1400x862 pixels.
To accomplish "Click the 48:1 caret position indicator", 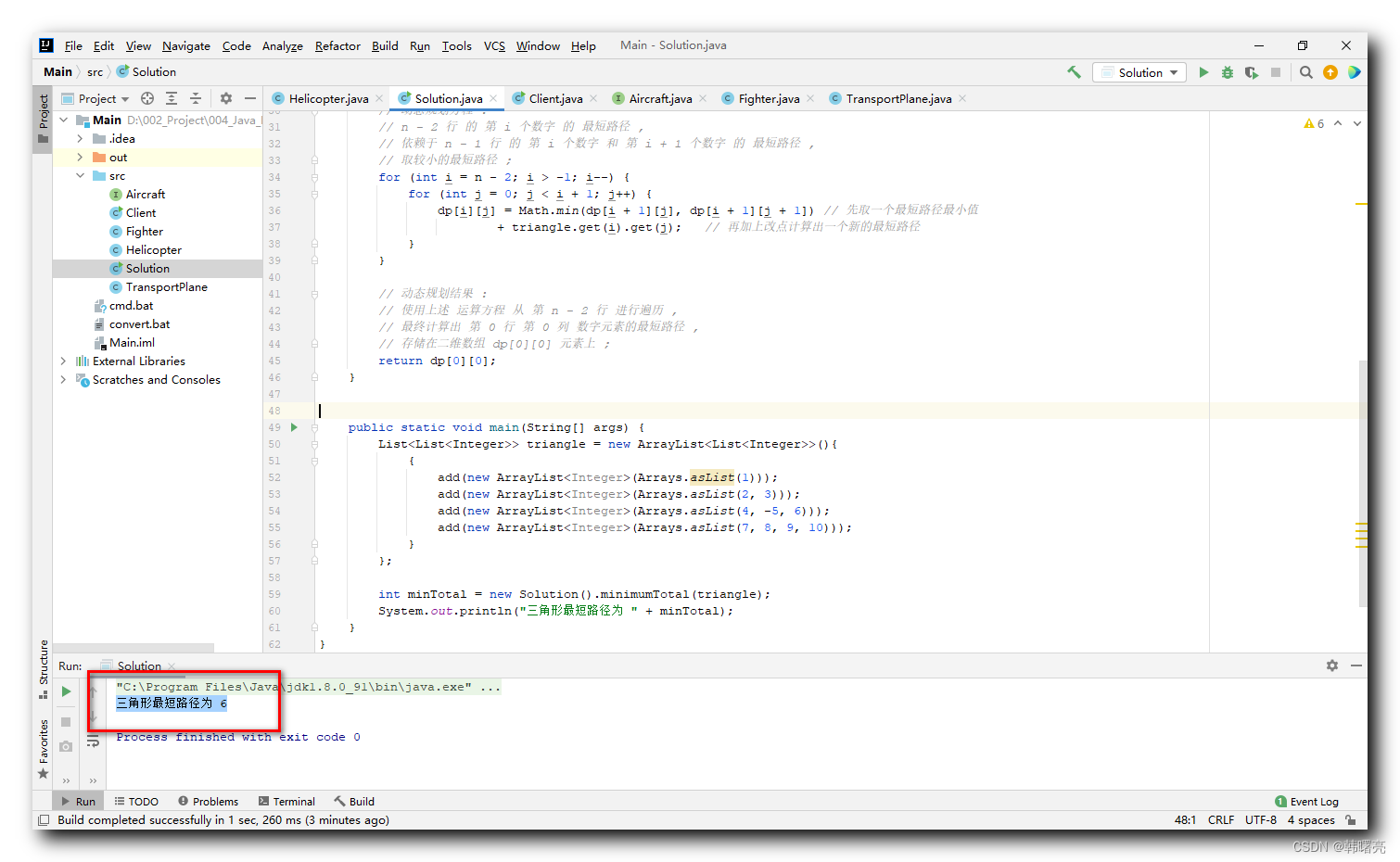I will [x=1185, y=820].
